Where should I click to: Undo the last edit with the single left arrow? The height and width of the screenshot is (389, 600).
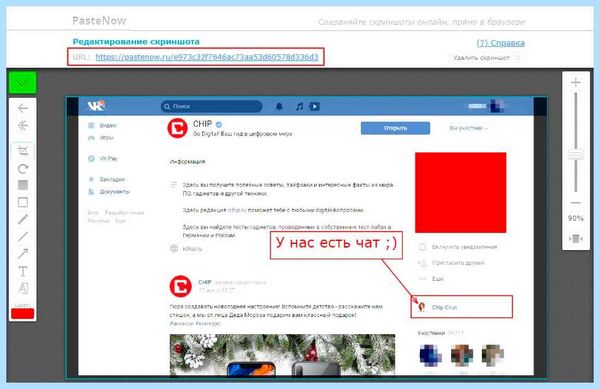(x=23, y=109)
